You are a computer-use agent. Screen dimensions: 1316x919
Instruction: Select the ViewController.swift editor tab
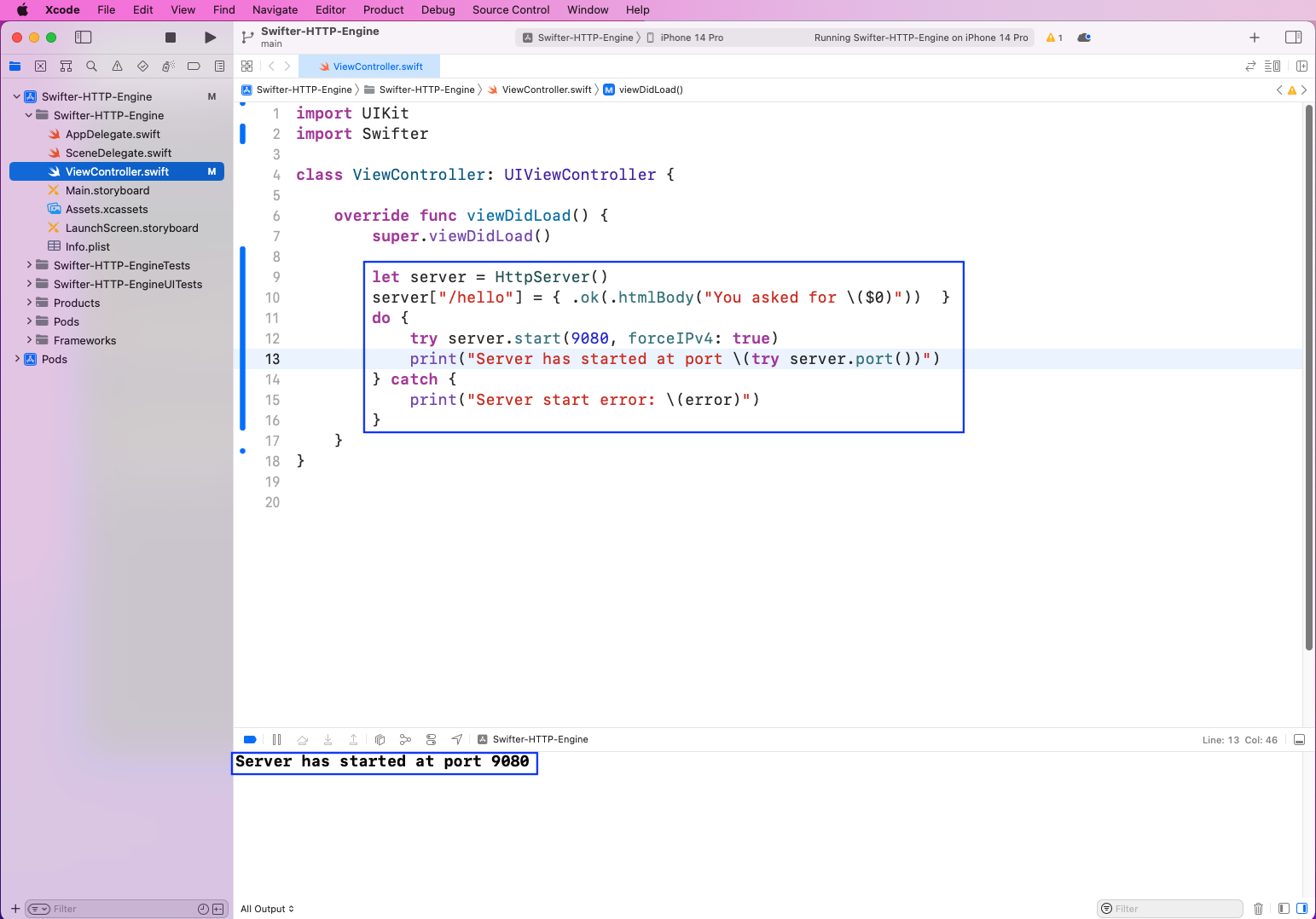(370, 66)
